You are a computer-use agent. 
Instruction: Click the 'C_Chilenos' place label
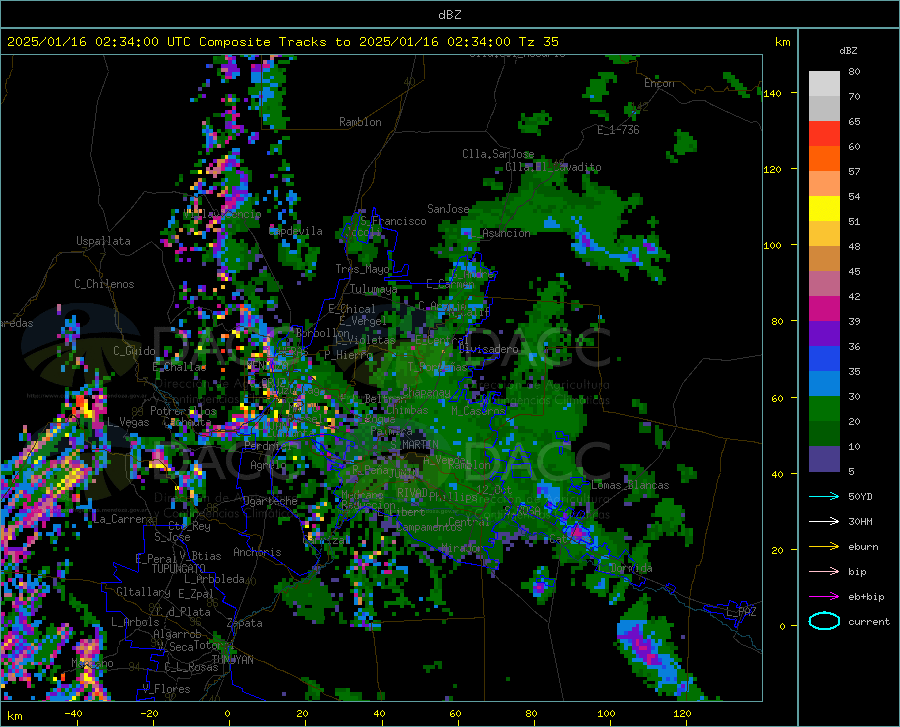point(104,284)
